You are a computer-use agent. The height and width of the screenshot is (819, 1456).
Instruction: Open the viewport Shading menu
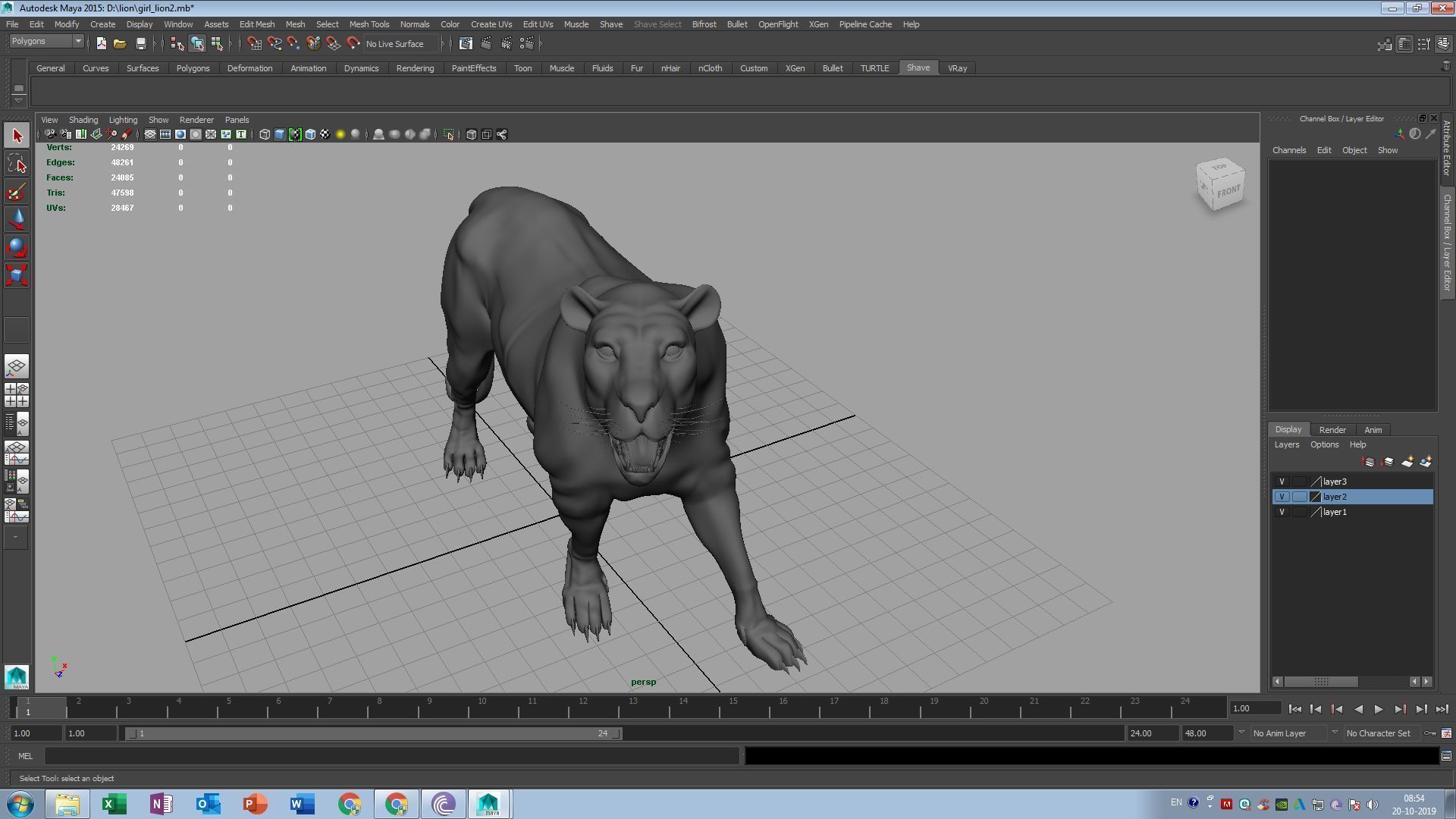tap(83, 120)
